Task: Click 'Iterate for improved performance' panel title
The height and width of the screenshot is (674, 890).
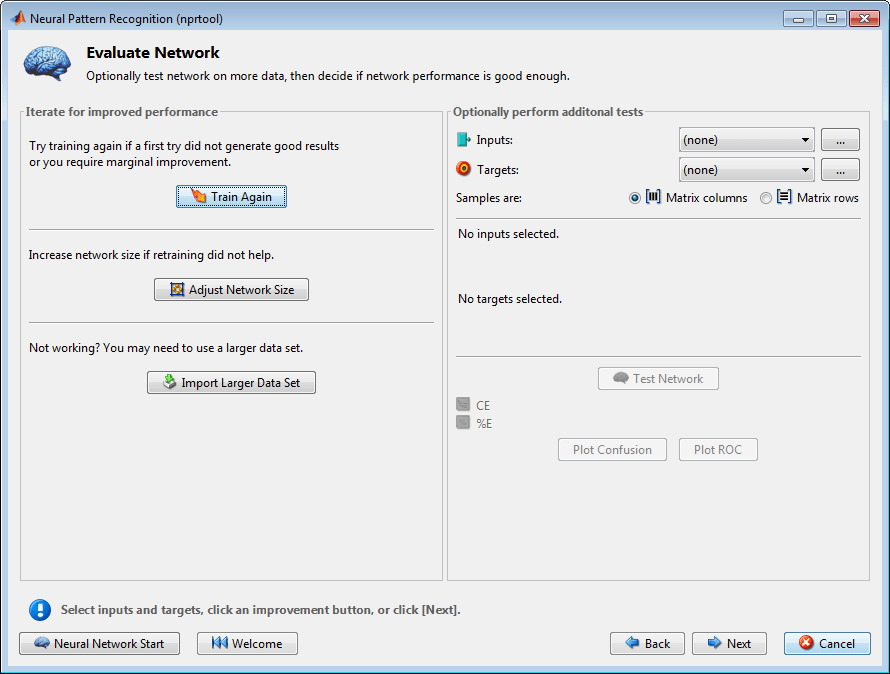Action: click(121, 112)
